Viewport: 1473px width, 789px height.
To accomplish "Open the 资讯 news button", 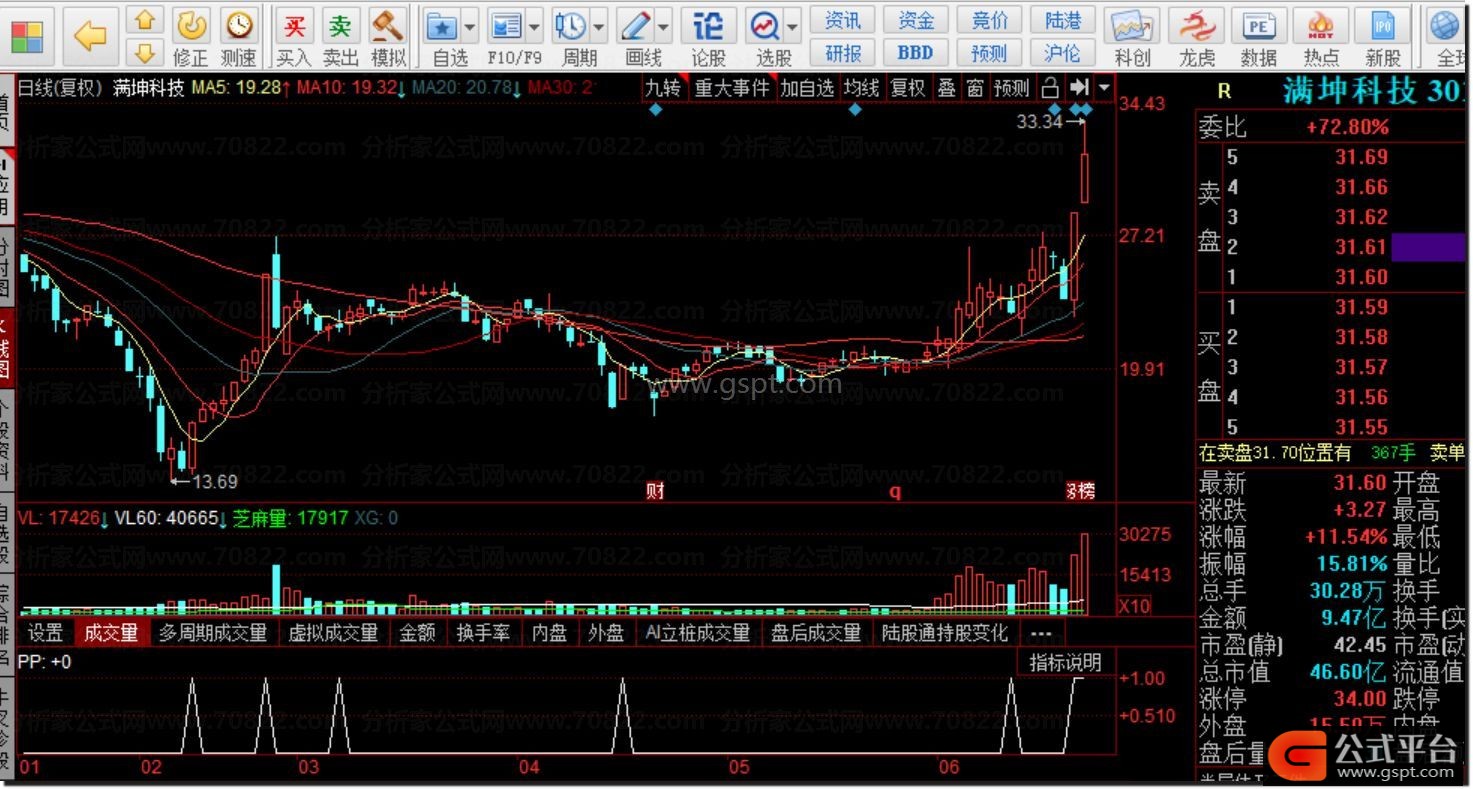I will tap(843, 20).
